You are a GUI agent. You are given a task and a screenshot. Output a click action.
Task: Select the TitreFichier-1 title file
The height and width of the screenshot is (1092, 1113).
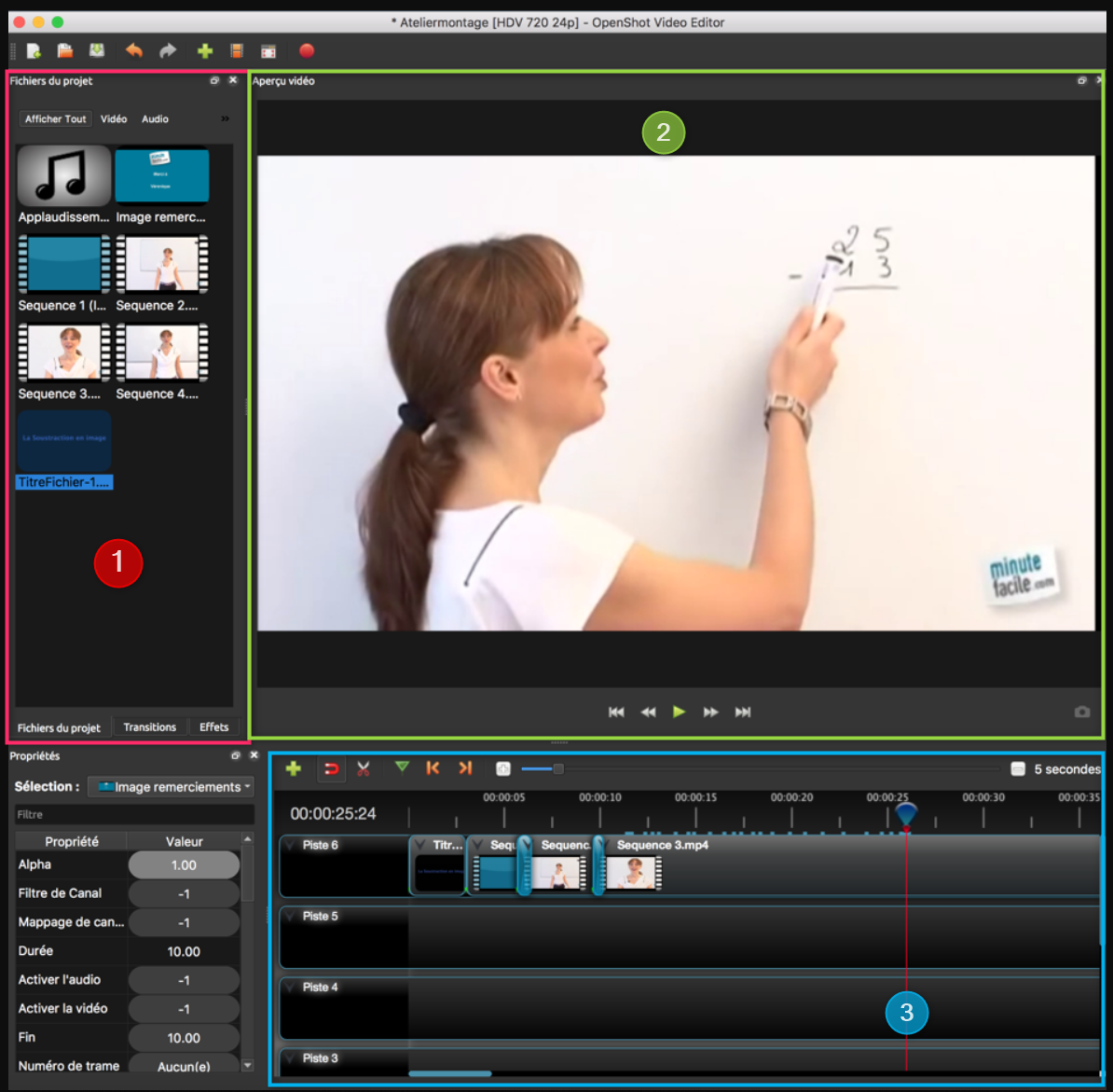64,450
